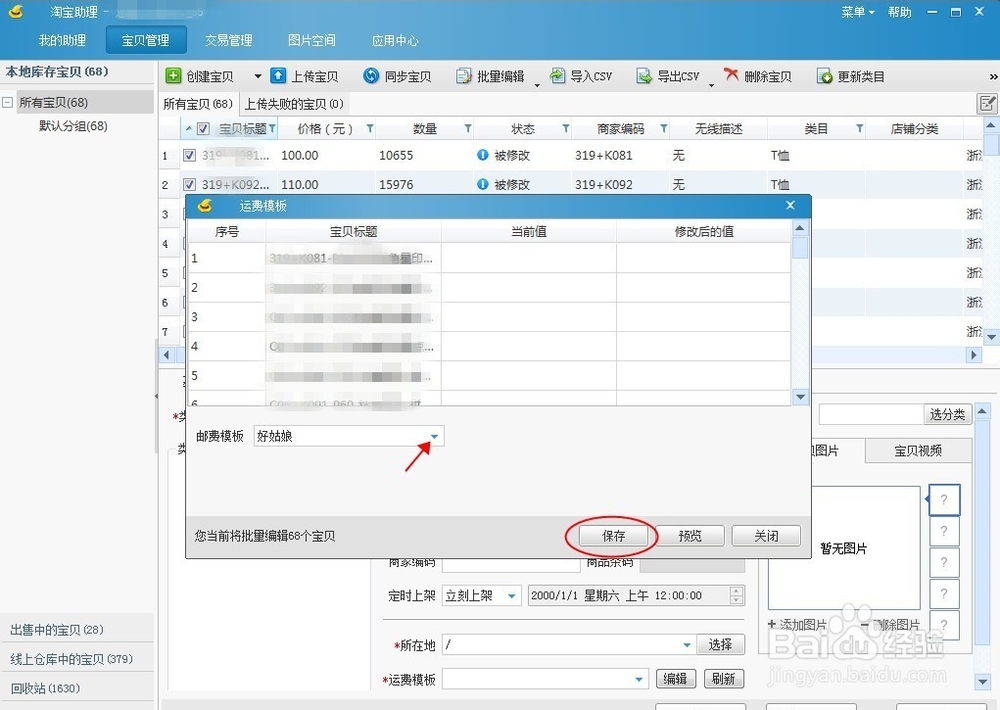
Task: Uncheck the first product row checkbox
Action: pos(187,155)
